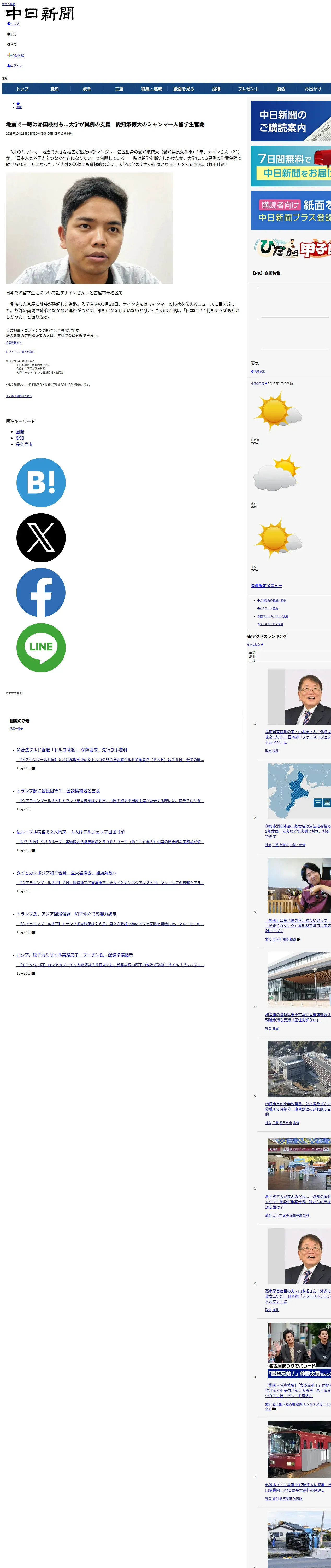Viewport: 331px width, 1568px height.
Task: Open the 国際 related keyword
Action: [20, 431]
